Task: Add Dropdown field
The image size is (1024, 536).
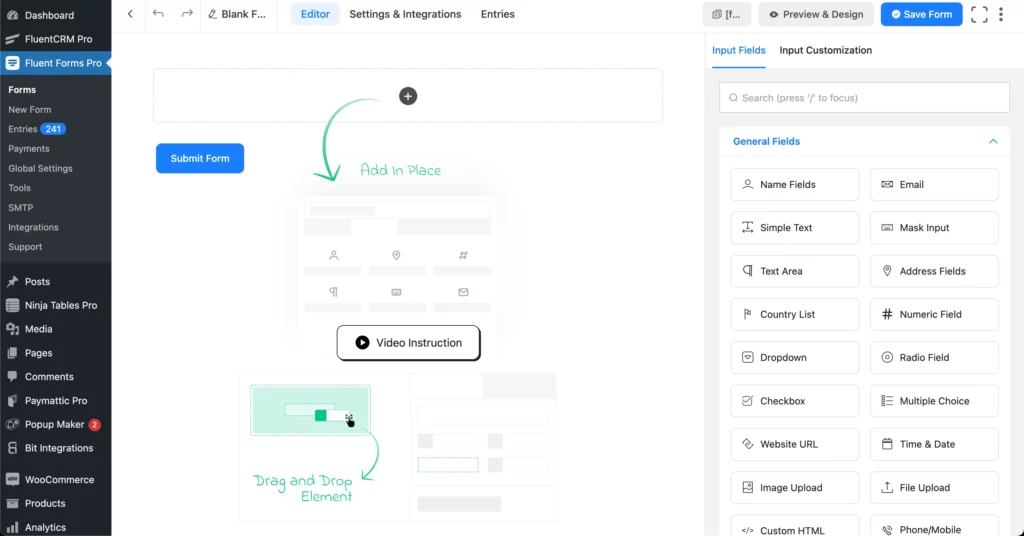Action: [x=794, y=358]
